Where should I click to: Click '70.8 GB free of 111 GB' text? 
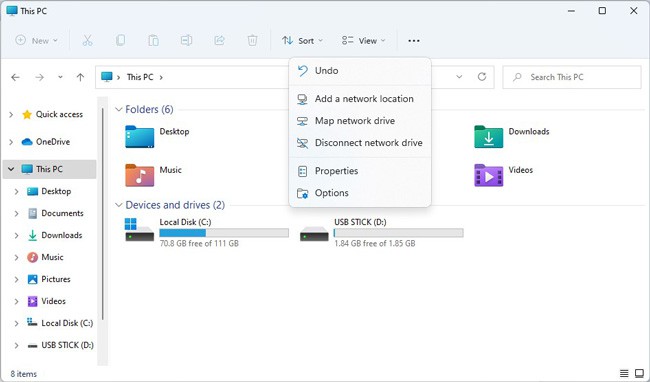[199, 244]
